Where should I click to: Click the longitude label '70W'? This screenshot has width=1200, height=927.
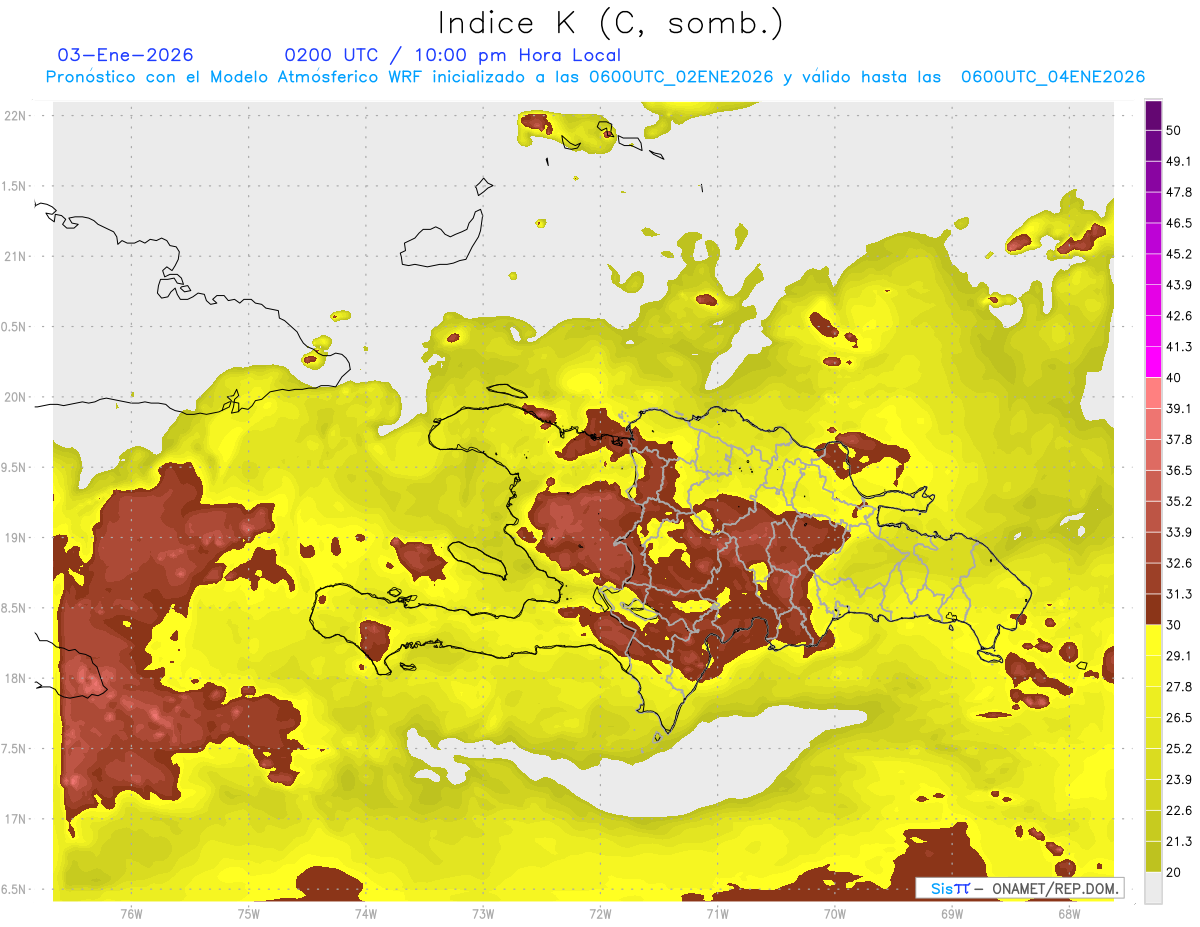pos(835,913)
